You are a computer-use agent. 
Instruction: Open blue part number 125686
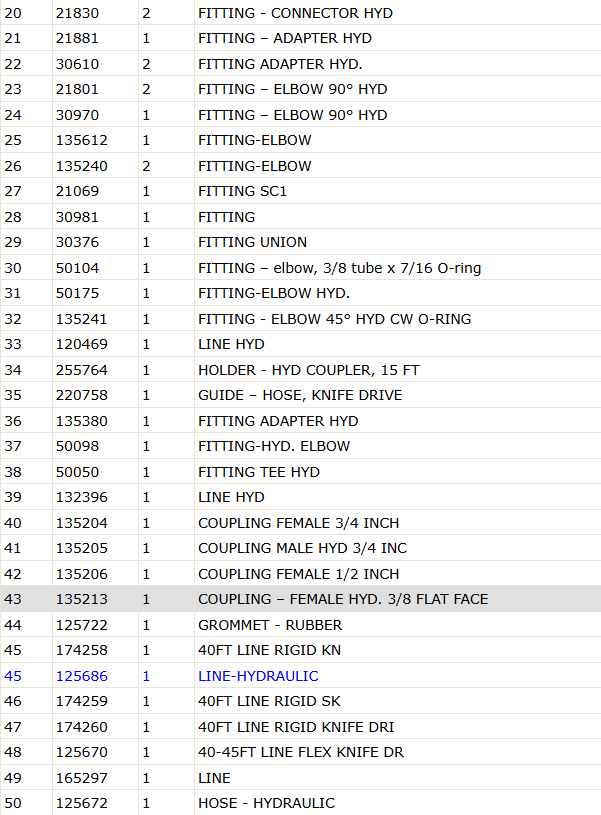[x=82, y=676]
